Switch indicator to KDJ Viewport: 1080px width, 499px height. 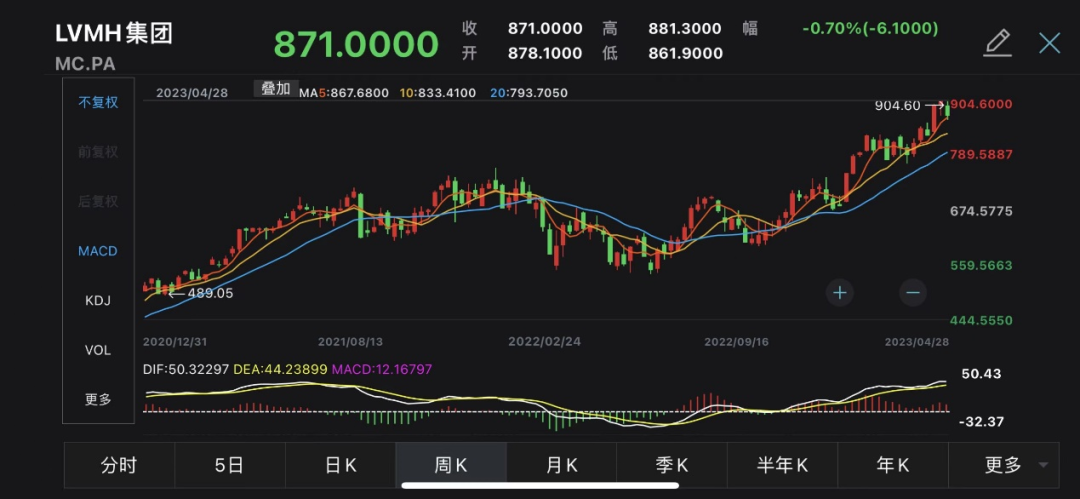(x=98, y=301)
